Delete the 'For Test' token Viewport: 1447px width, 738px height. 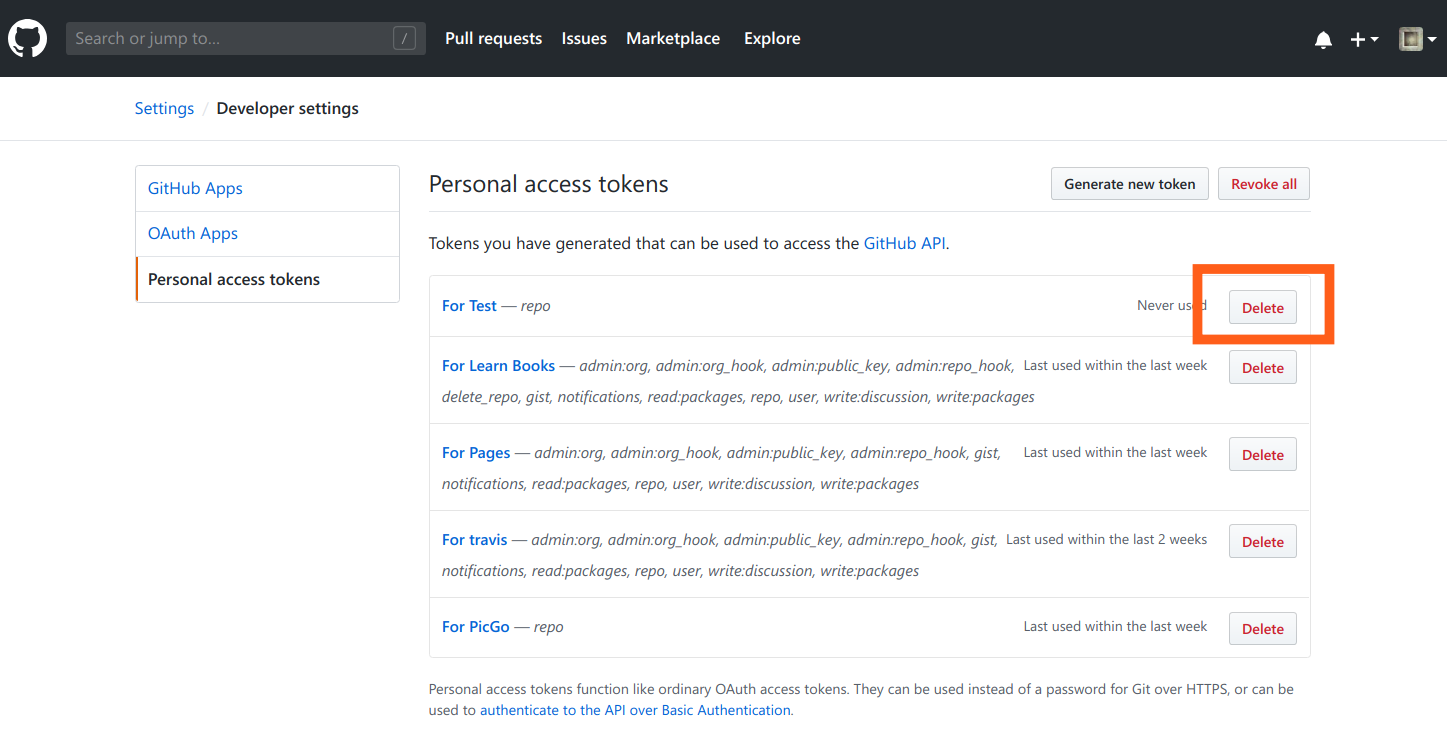(x=1263, y=308)
